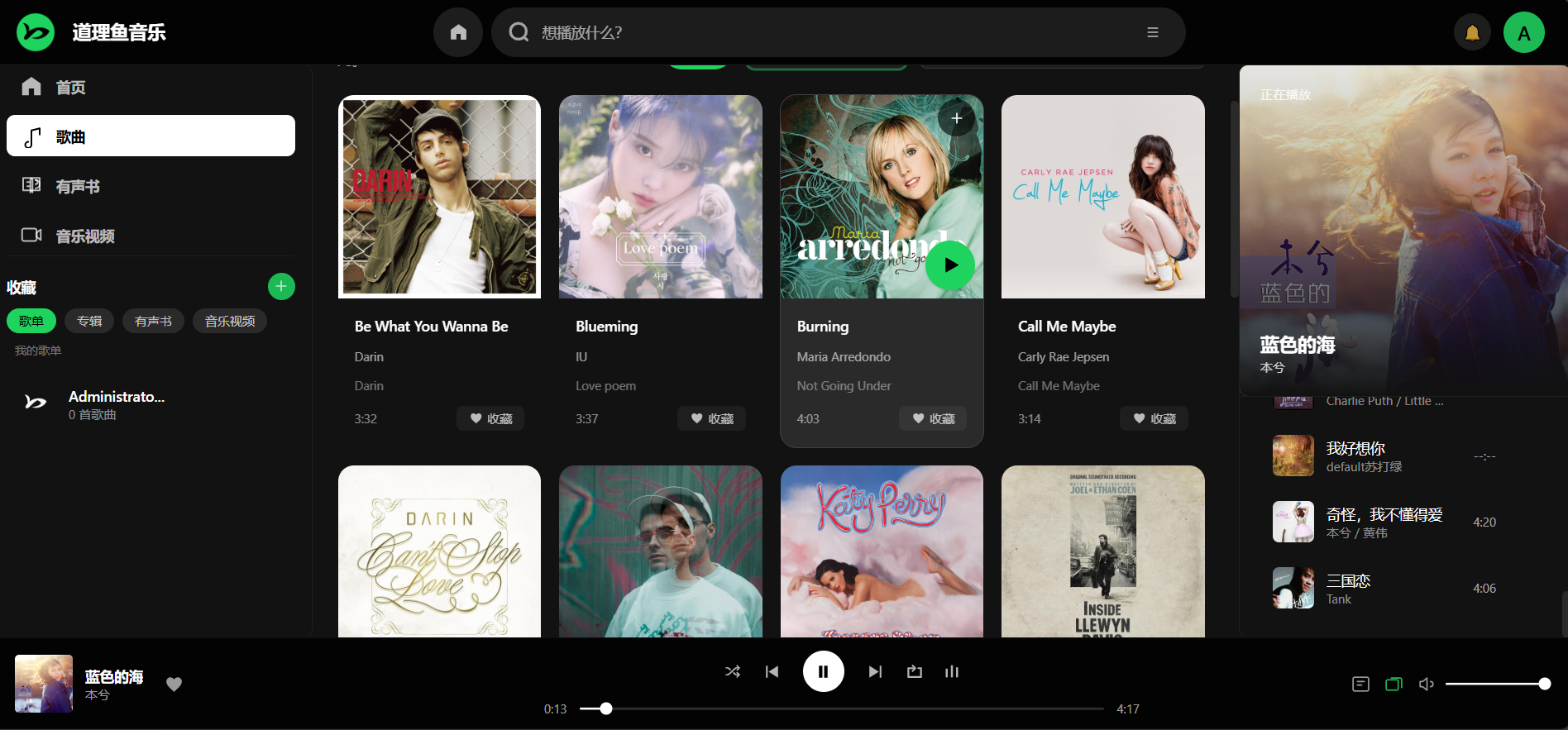Open the user avatar A menu
This screenshot has height=730, width=1568.
point(1523,33)
